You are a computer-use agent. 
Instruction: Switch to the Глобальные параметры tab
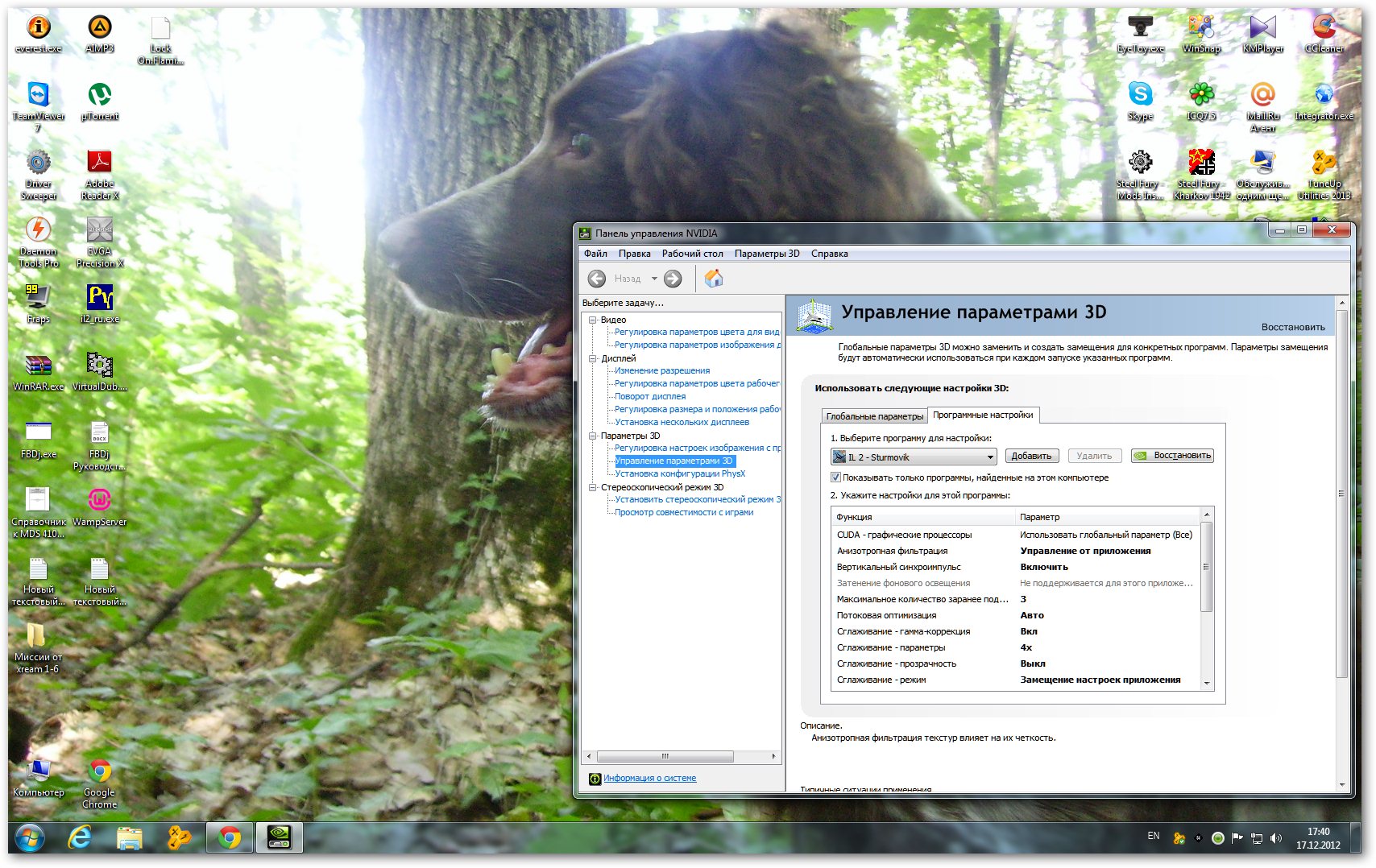(874, 416)
